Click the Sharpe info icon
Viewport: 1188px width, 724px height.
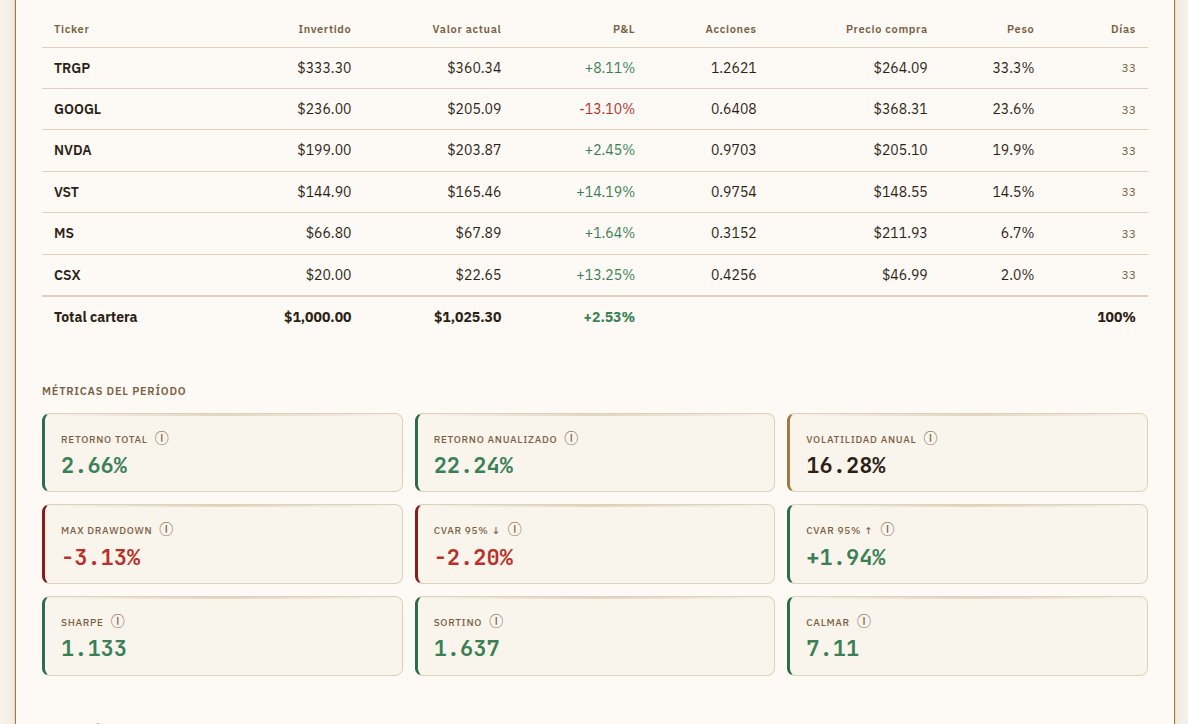[117, 621]
